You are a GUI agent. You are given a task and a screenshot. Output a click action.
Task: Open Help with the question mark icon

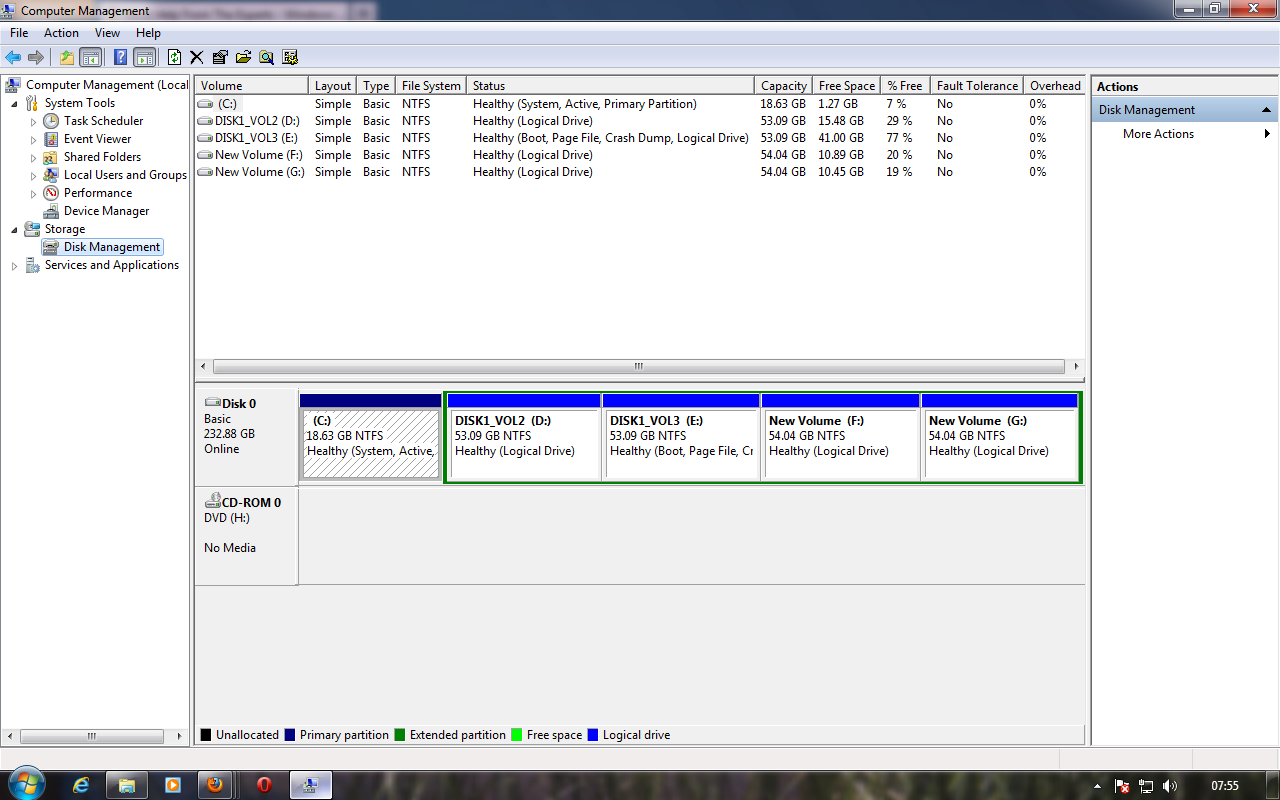point(120,58)
